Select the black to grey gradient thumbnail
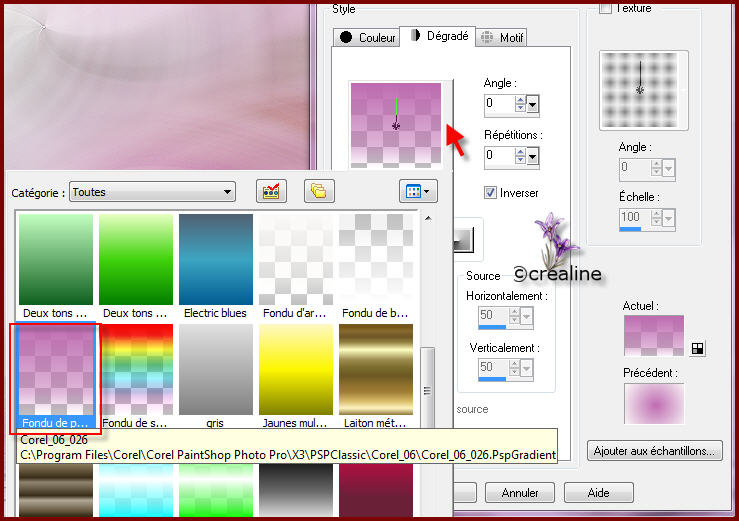 tap(296, 490)
